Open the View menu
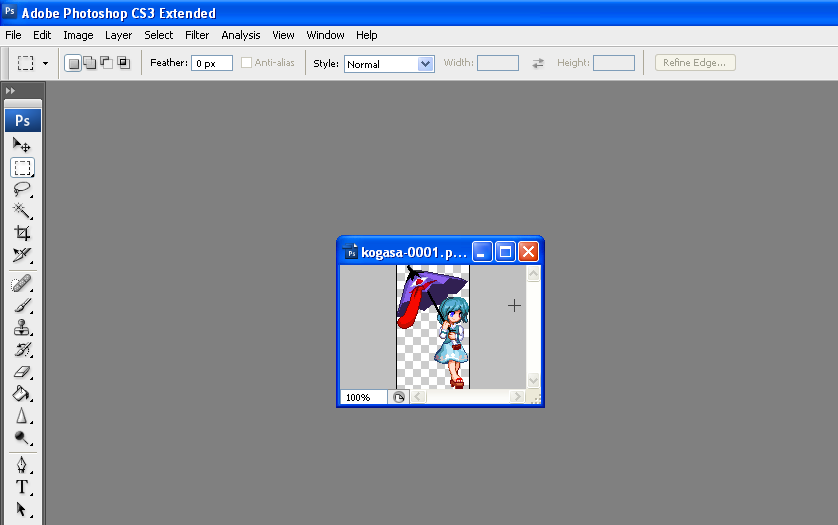This screenshot has height=525, width=838. click(283, 35)
